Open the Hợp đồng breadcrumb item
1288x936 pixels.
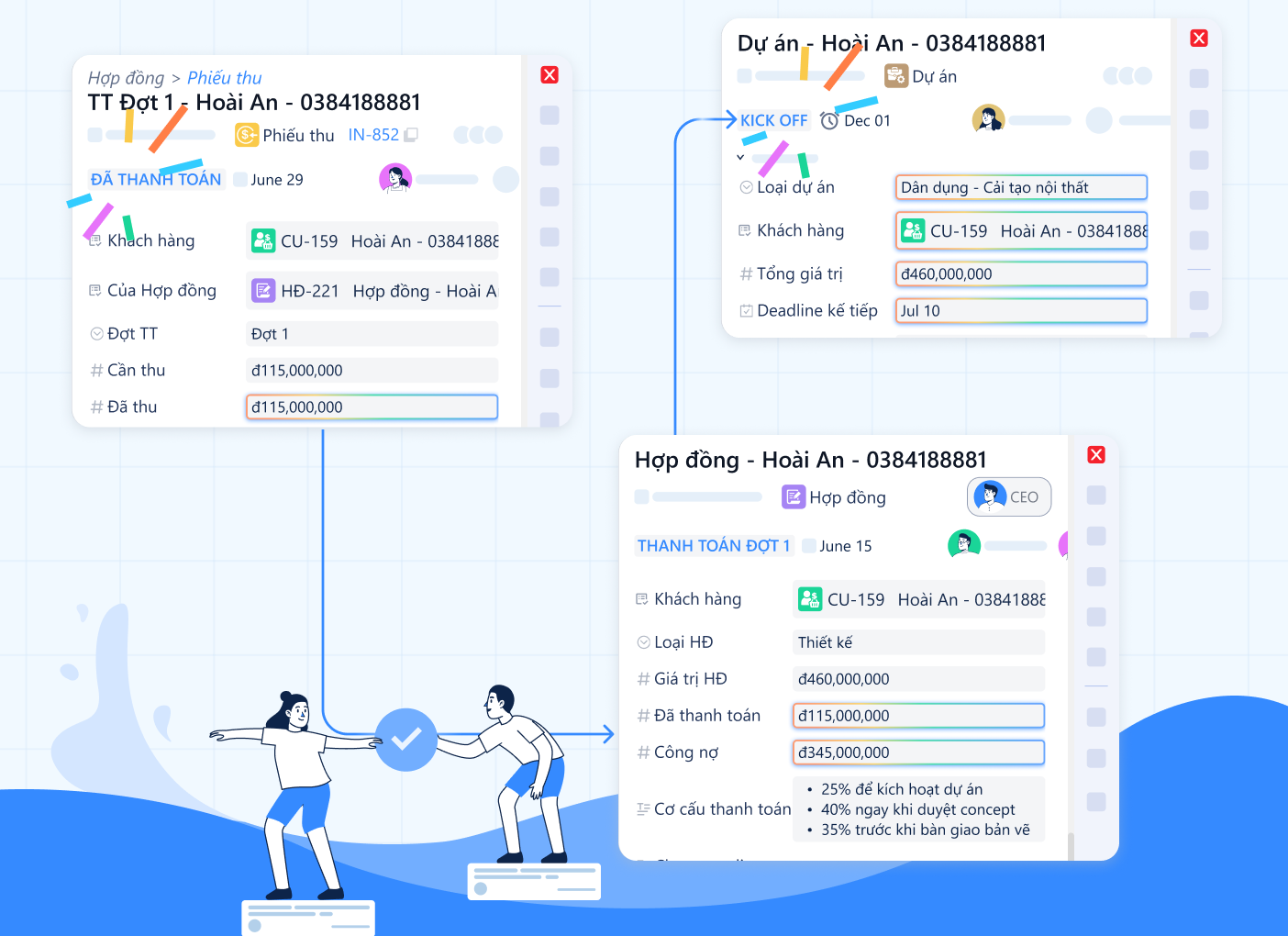126,78
